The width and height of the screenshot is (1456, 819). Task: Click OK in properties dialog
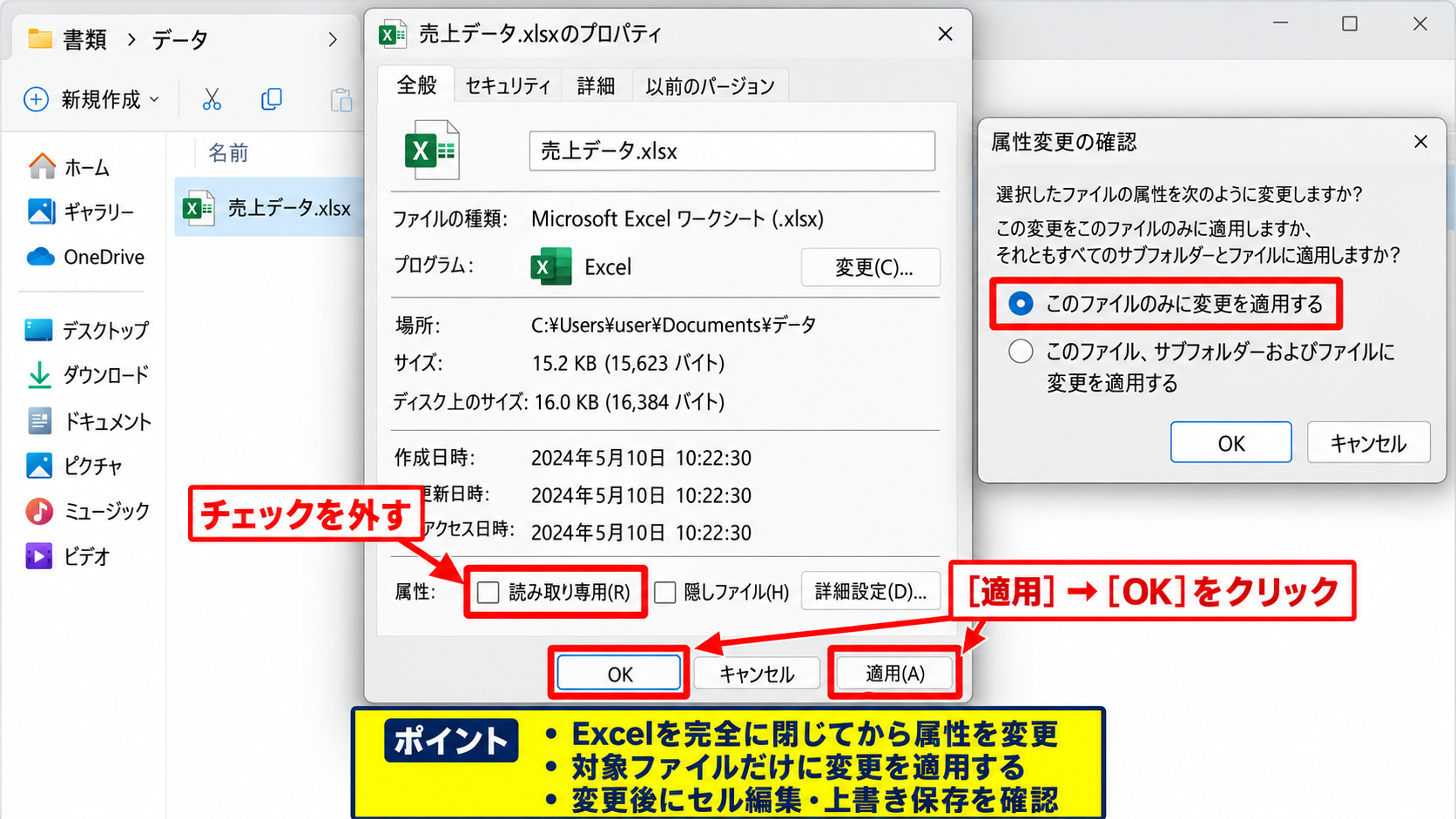coord(619,674)
